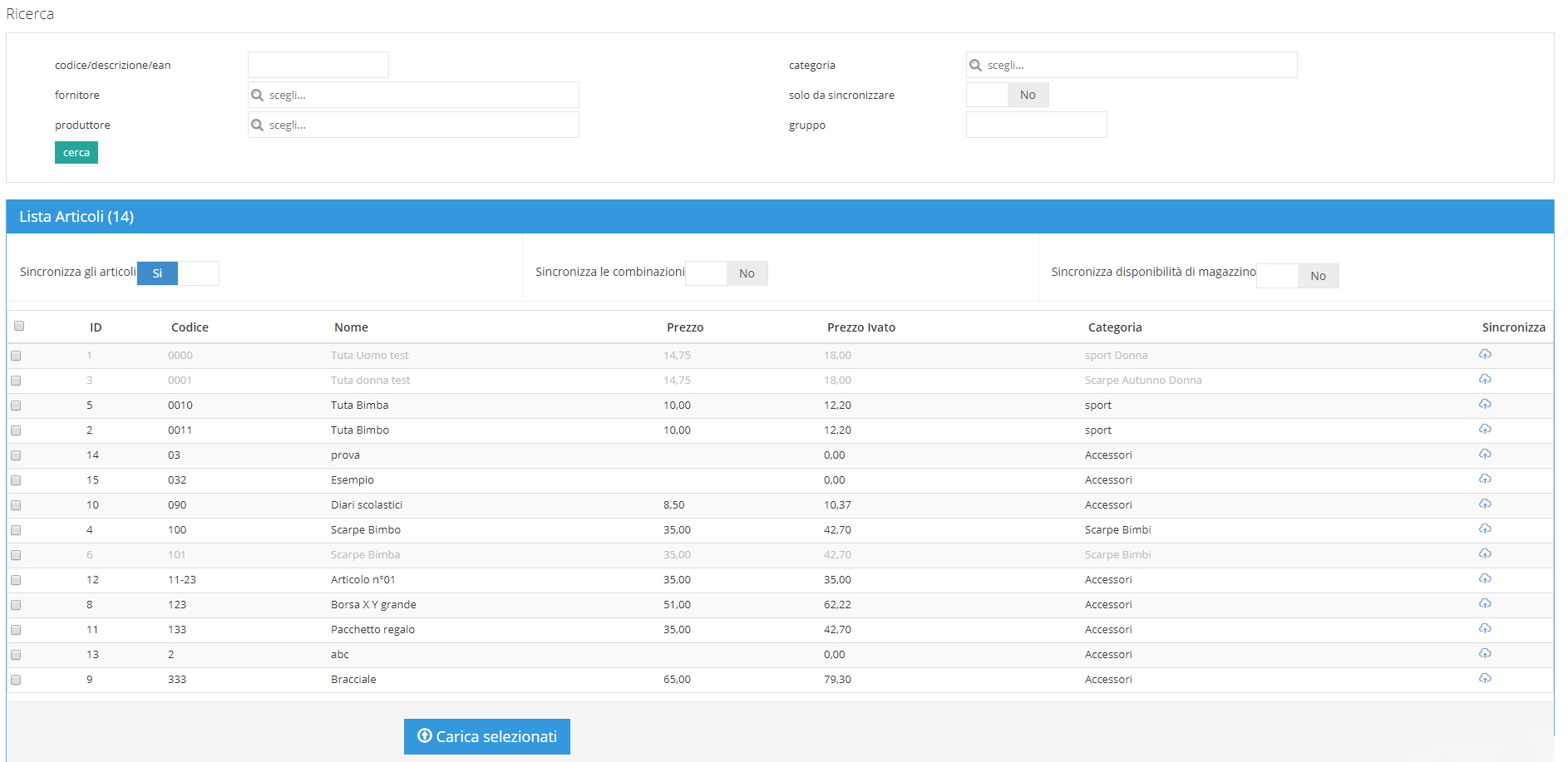This screenshot has height=762, width=1568.
Task: Sort by Prezzo column header
Action: point(685,327)
